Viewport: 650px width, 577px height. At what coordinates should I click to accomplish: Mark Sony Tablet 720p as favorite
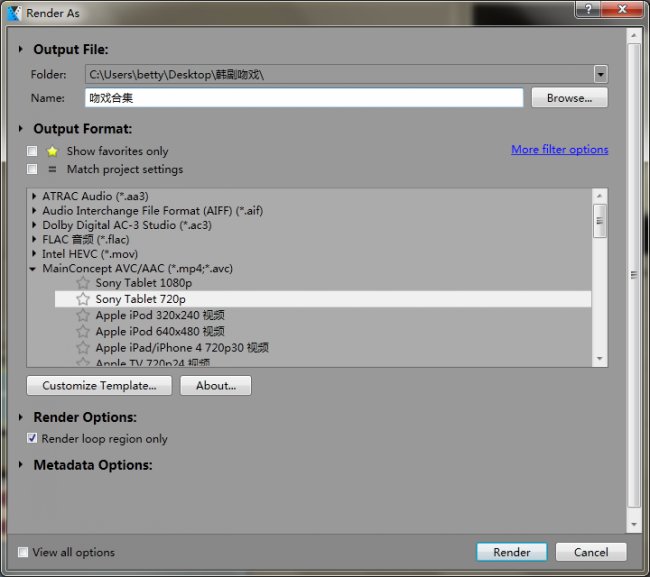[83, 299]
